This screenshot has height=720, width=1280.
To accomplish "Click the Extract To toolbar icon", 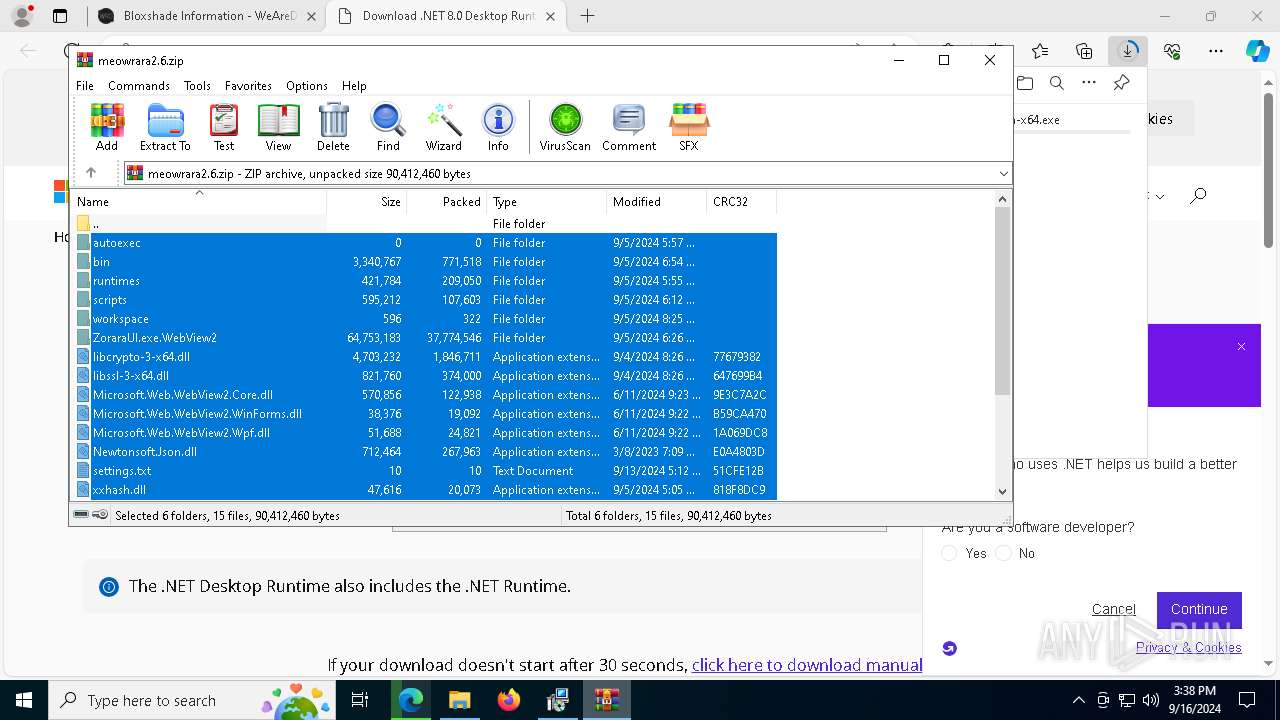I will tap(165, 127).
